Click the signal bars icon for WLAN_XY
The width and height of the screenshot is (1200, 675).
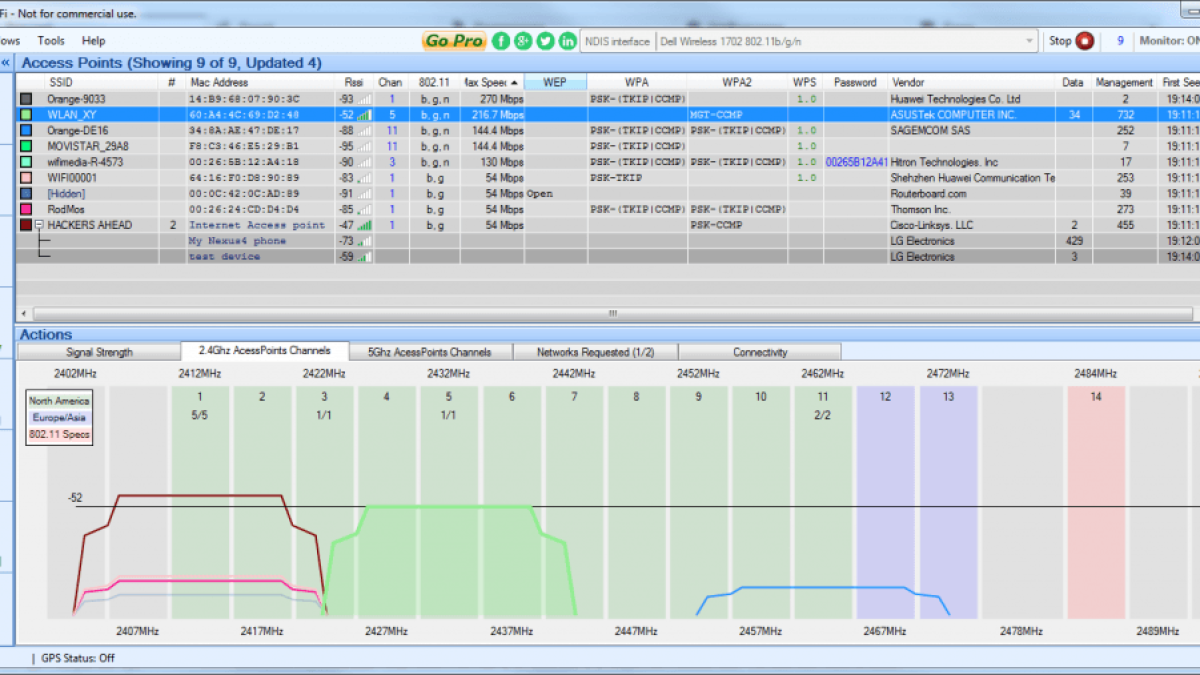pyautogui.click(x=364, y=115)
